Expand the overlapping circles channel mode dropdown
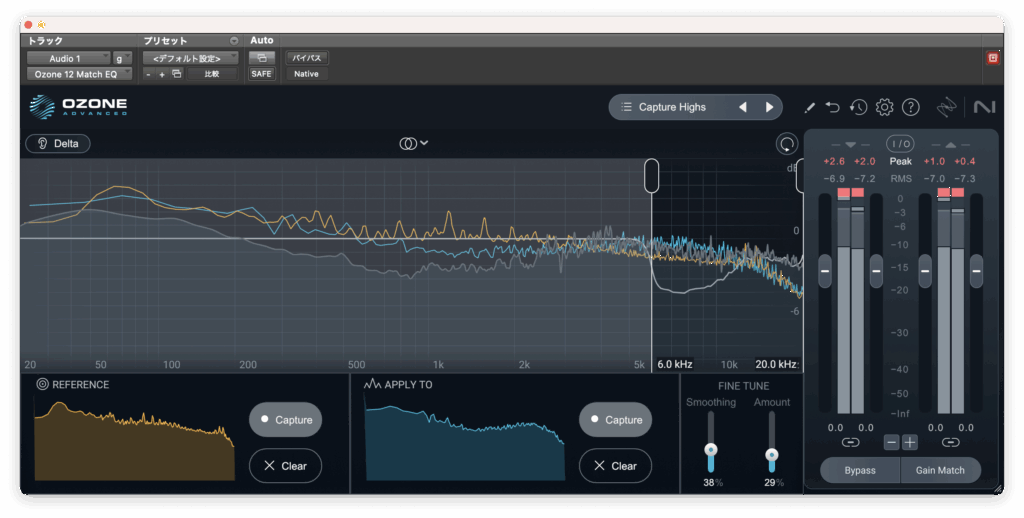1024x518 pixels. pyautogui.click(x=413, y=143)
